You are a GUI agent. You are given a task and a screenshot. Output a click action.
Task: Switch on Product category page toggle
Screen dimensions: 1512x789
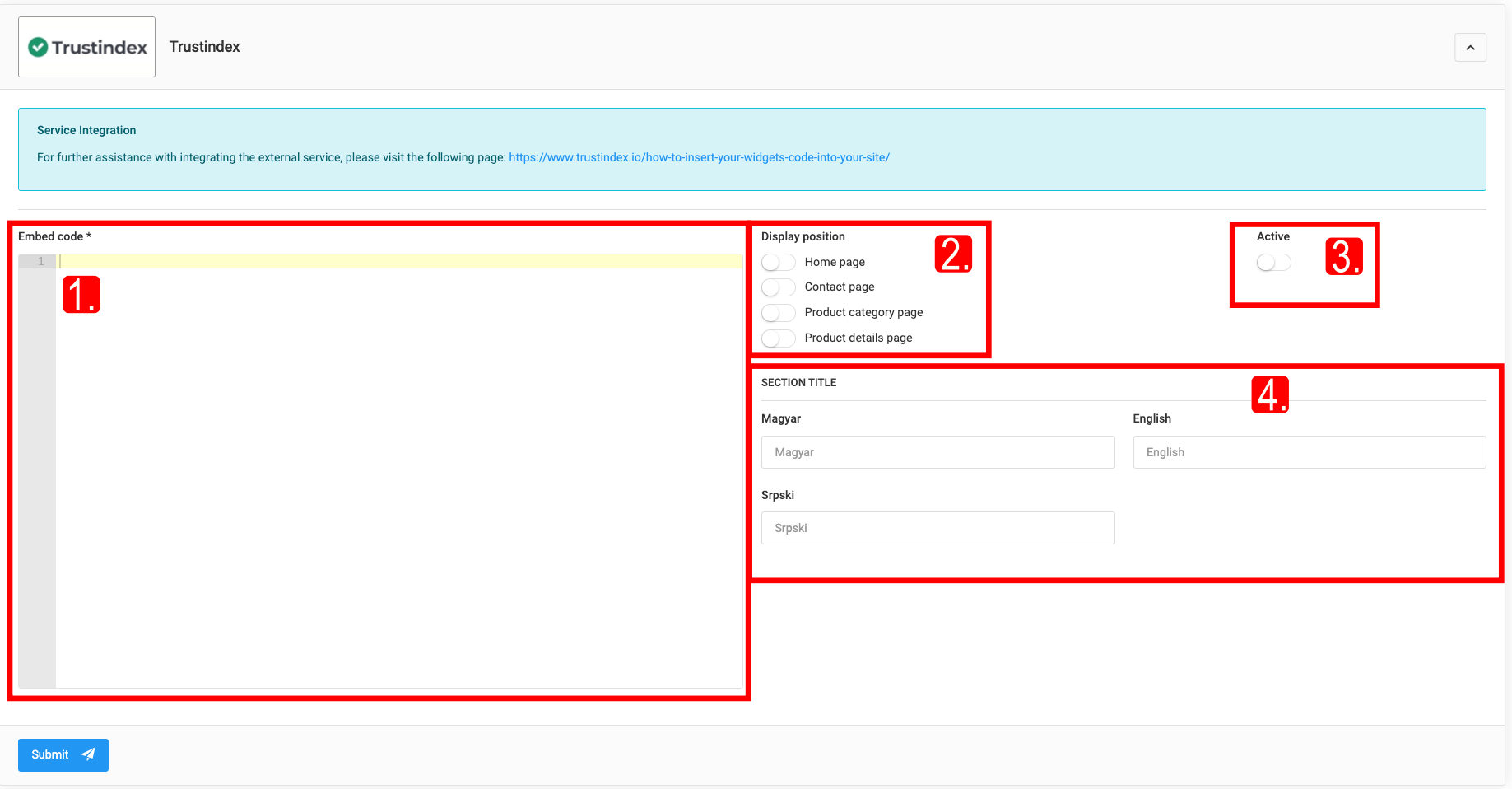click(778, 313)
